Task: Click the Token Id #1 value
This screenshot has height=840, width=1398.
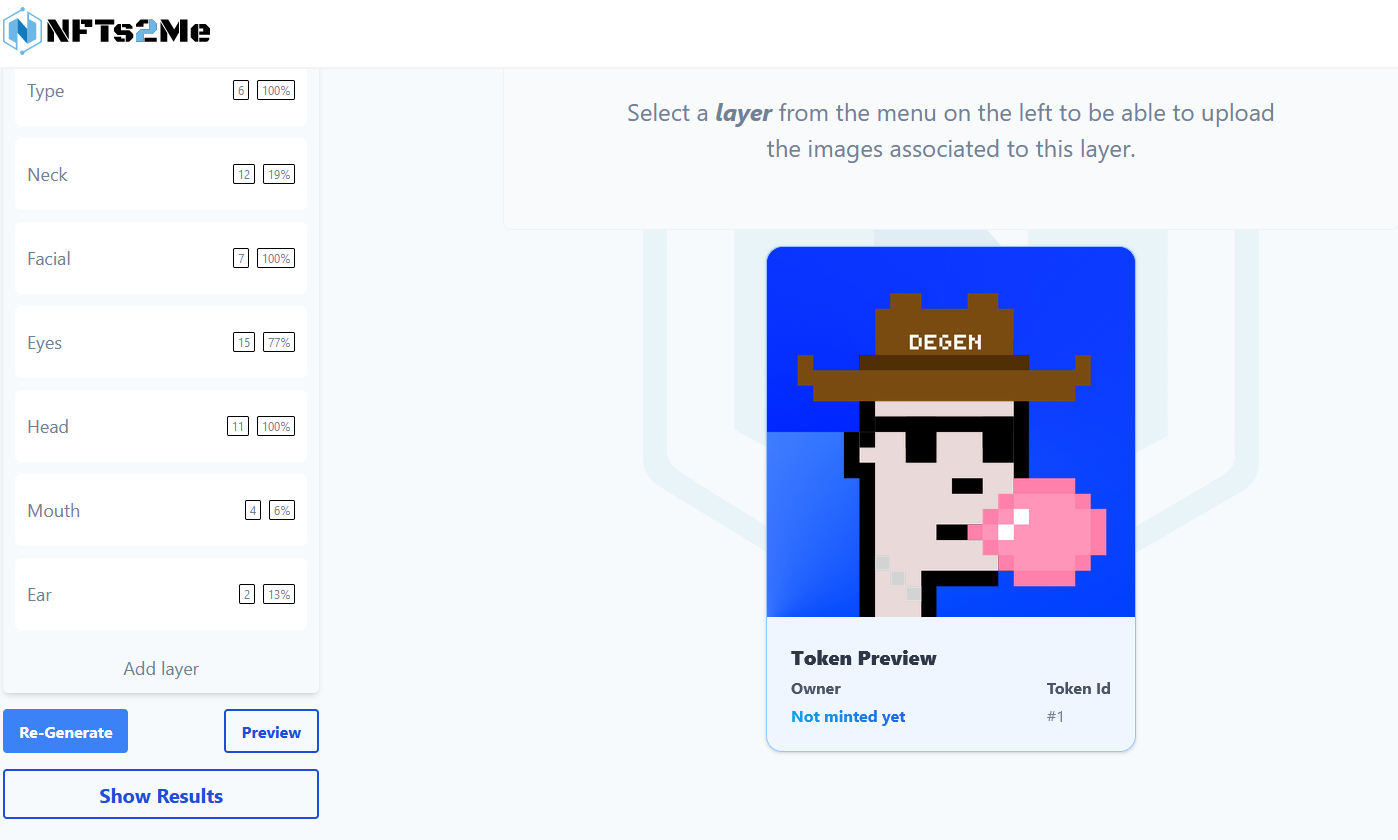Action: pyautogui.click(x=1055, y=716)
